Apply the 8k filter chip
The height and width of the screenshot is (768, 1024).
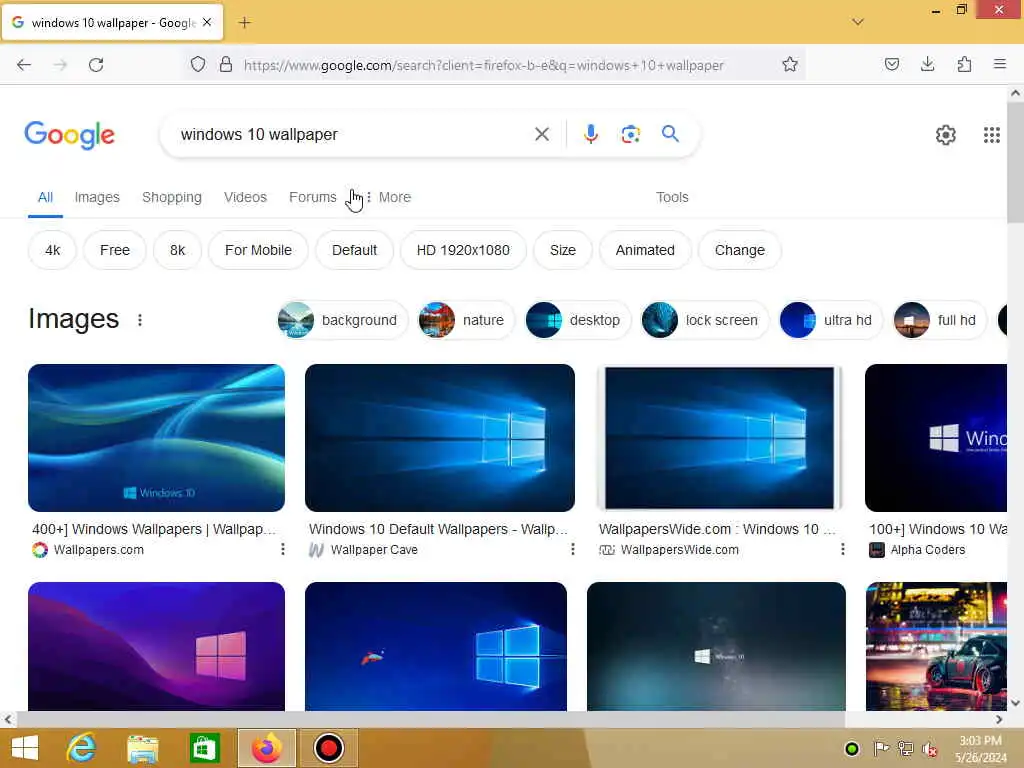[177, 250]
